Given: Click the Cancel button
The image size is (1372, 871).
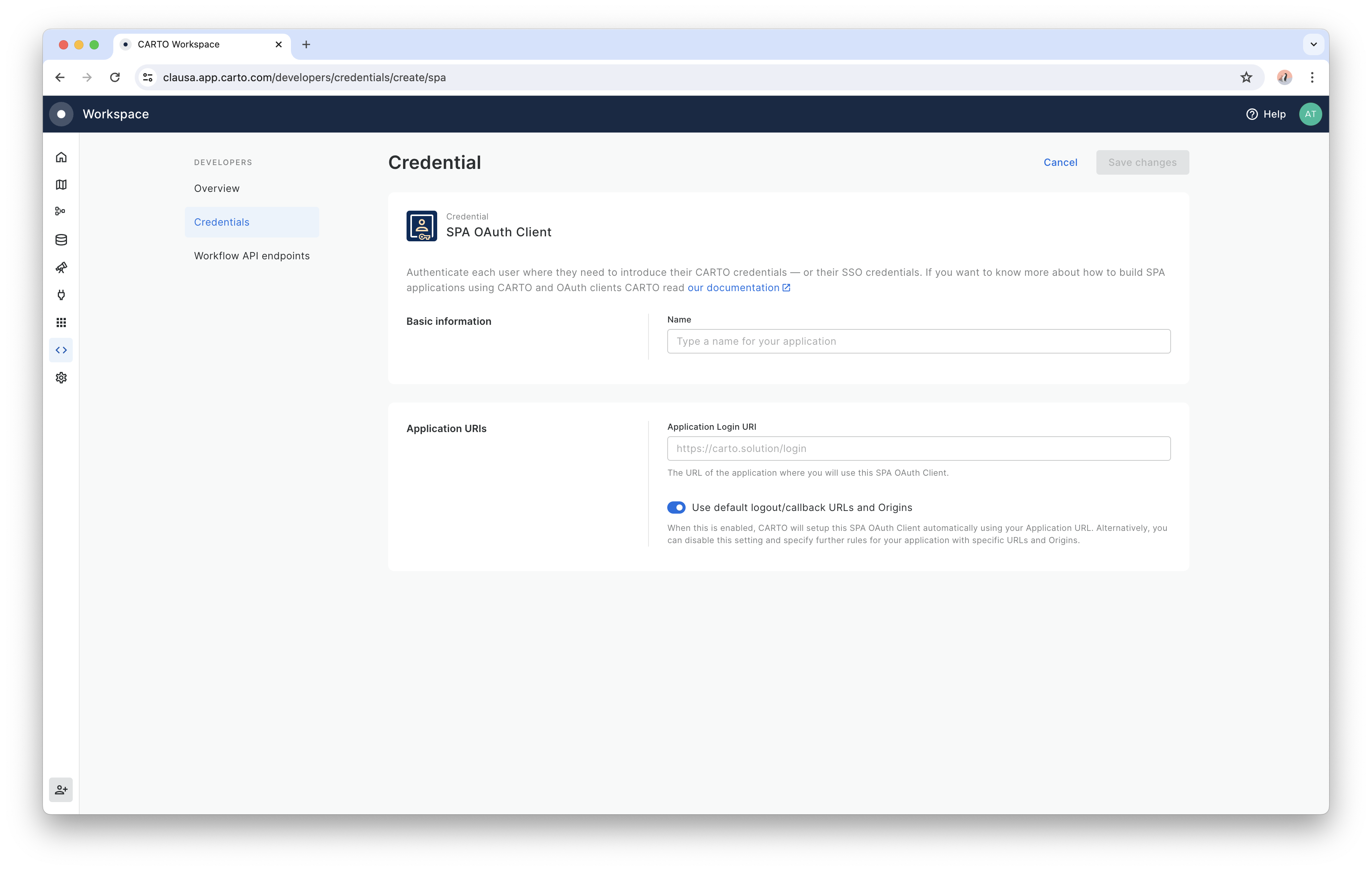Looking at the screenshot, I should [x=1060, y=162].
